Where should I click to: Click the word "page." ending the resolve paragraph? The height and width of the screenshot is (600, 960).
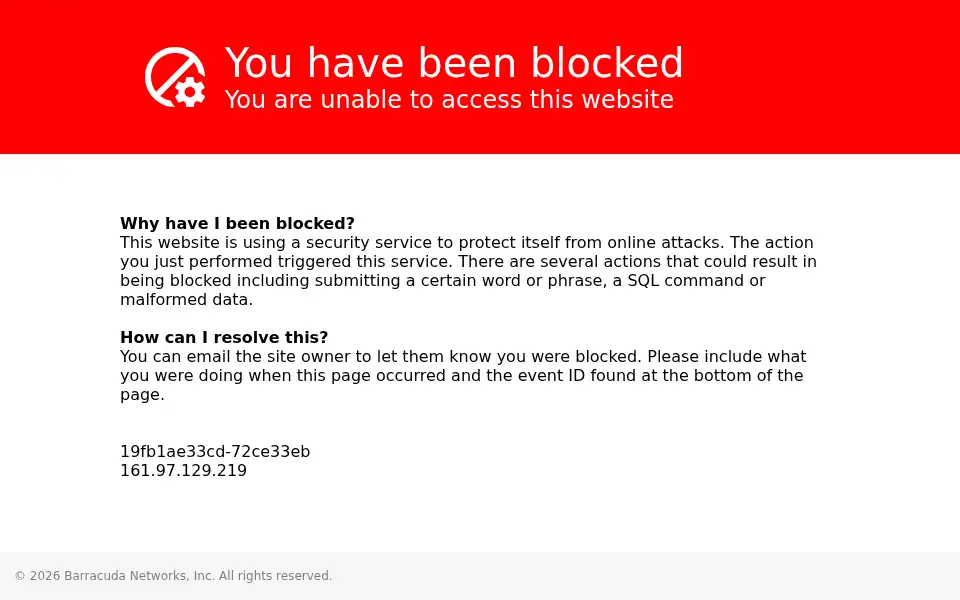143,395
